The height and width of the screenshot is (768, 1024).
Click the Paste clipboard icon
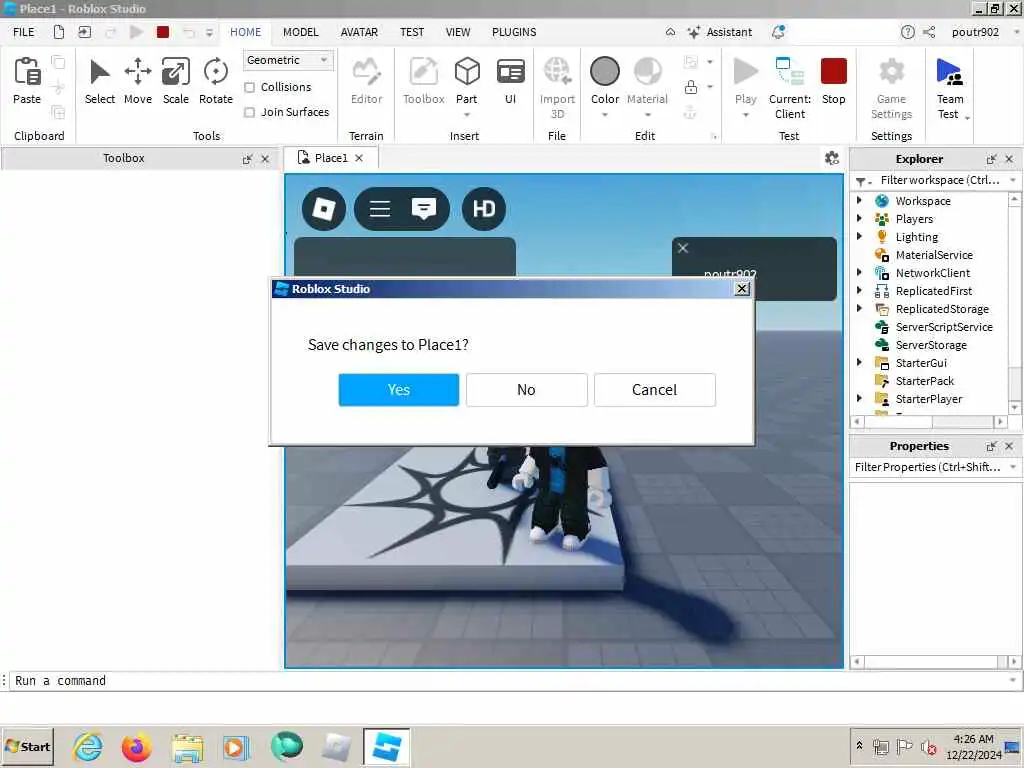[27, 72]
